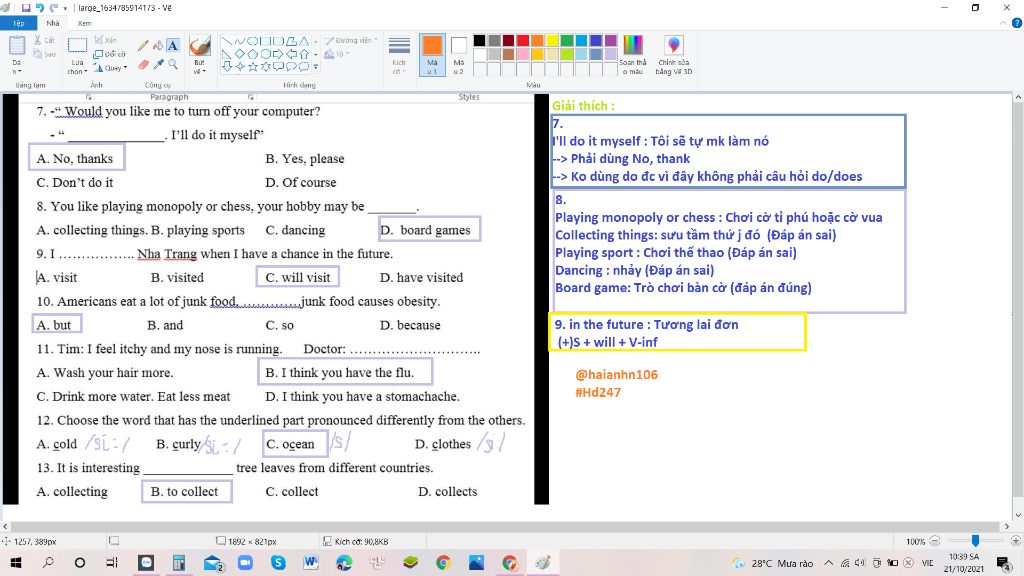
Task: Open Task View on the taskbar
Action: pyautogui.click(x=112, y=562)
